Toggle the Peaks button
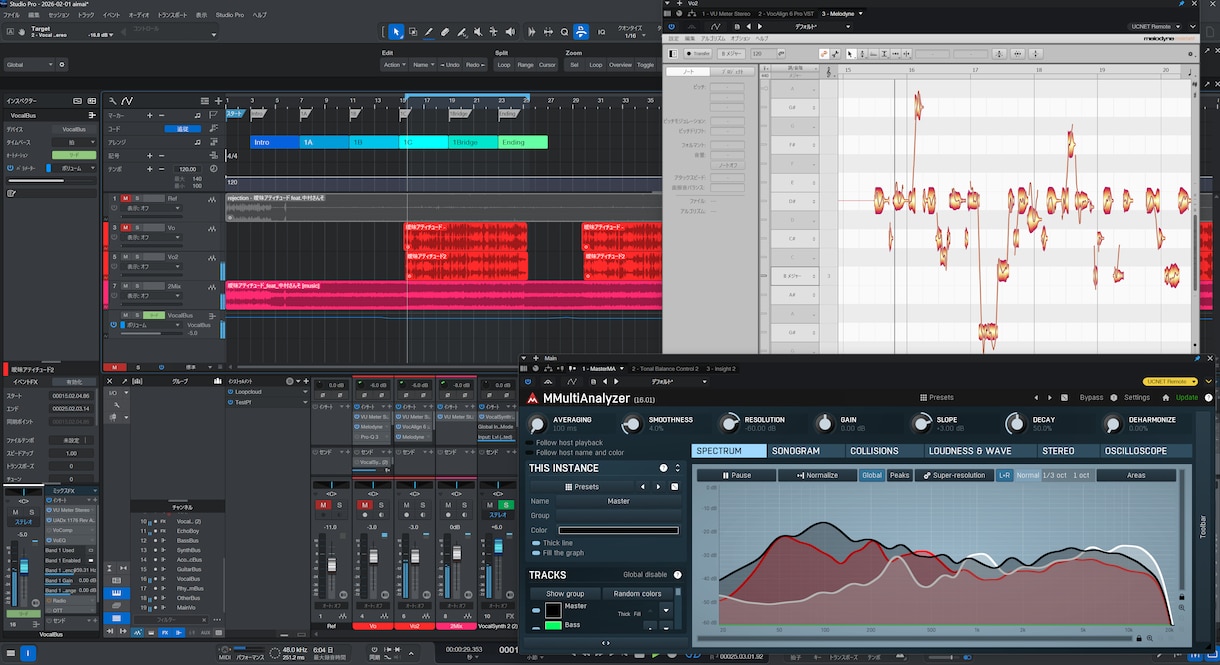 [x=900, y=475]
